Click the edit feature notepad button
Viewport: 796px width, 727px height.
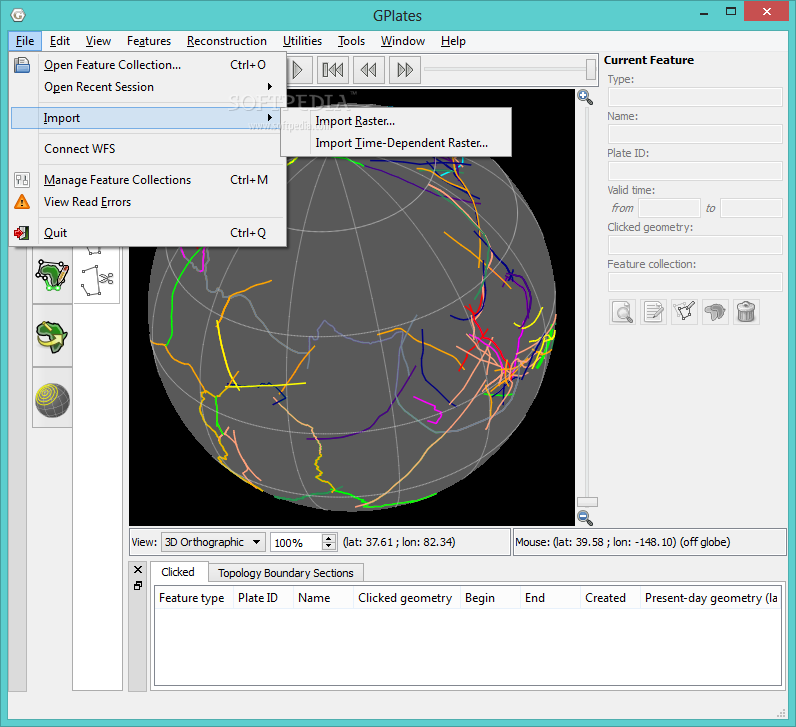[x=653, y=312]
